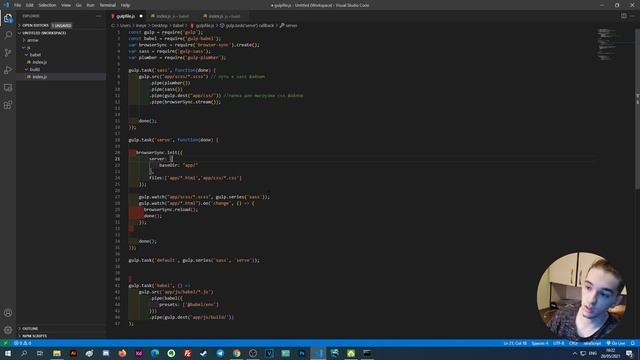Viewport: 640px width, 360px height.
Task: Open the Extensions view
Action: point(8,105)
